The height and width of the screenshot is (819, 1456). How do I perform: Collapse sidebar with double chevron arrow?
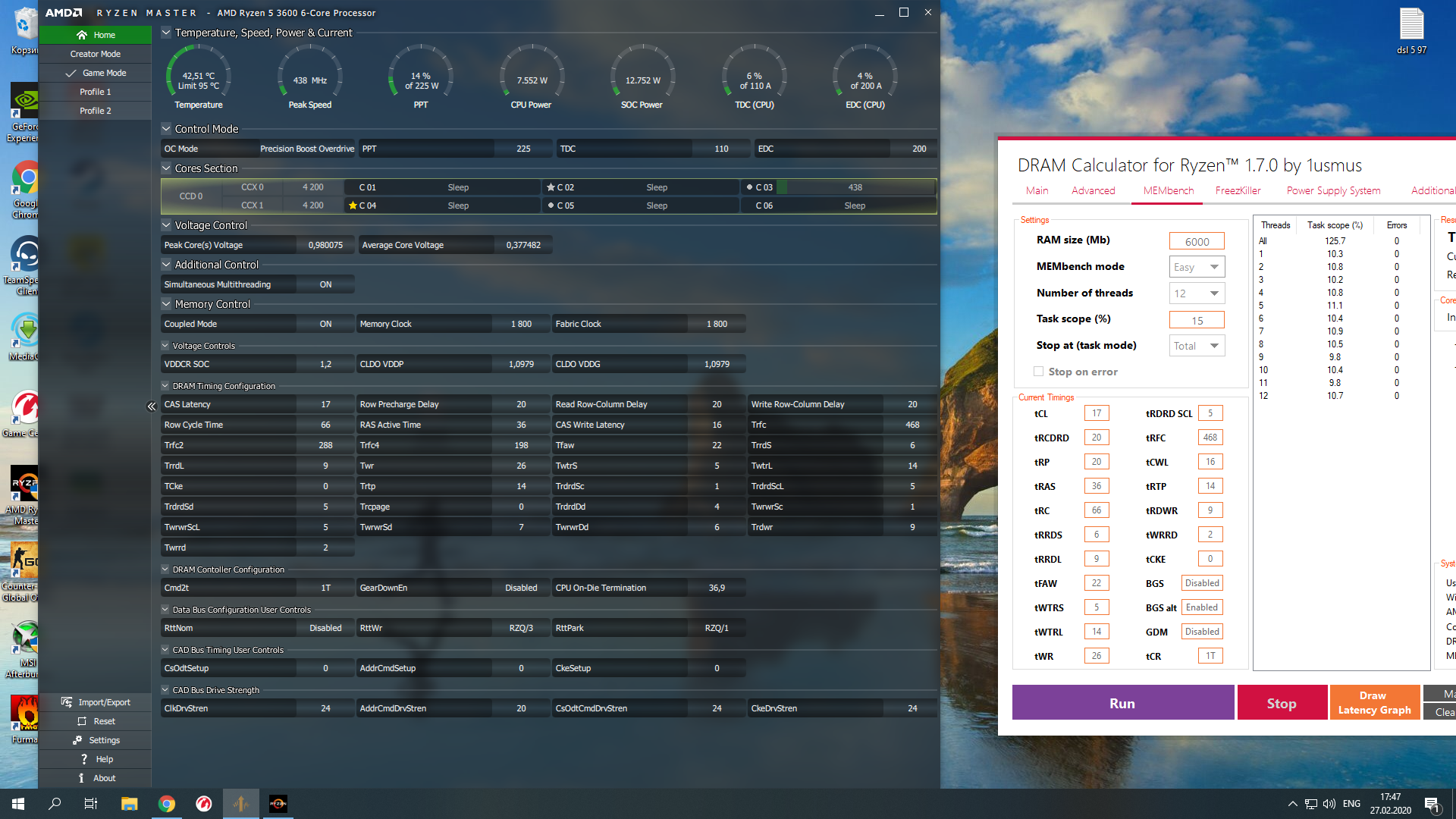coord(151,406)
